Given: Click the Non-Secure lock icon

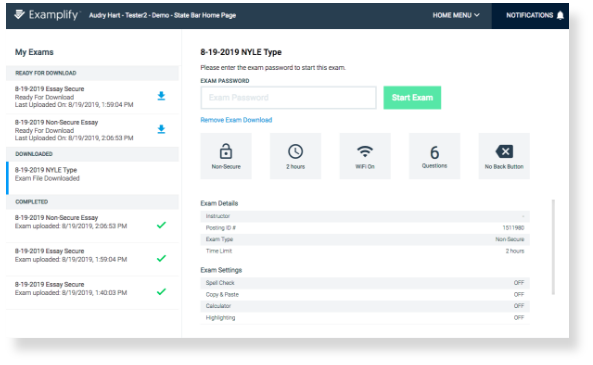Looking at the screenshot, I should [226, 151].
